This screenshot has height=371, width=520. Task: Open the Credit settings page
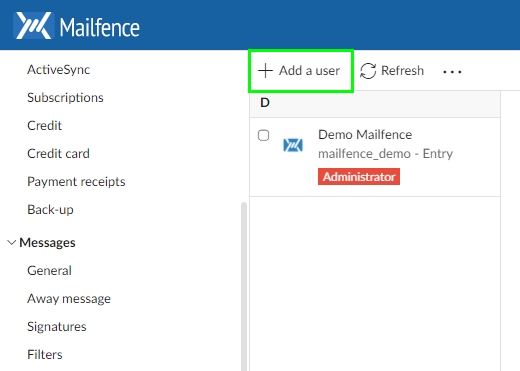coord(45,126)
